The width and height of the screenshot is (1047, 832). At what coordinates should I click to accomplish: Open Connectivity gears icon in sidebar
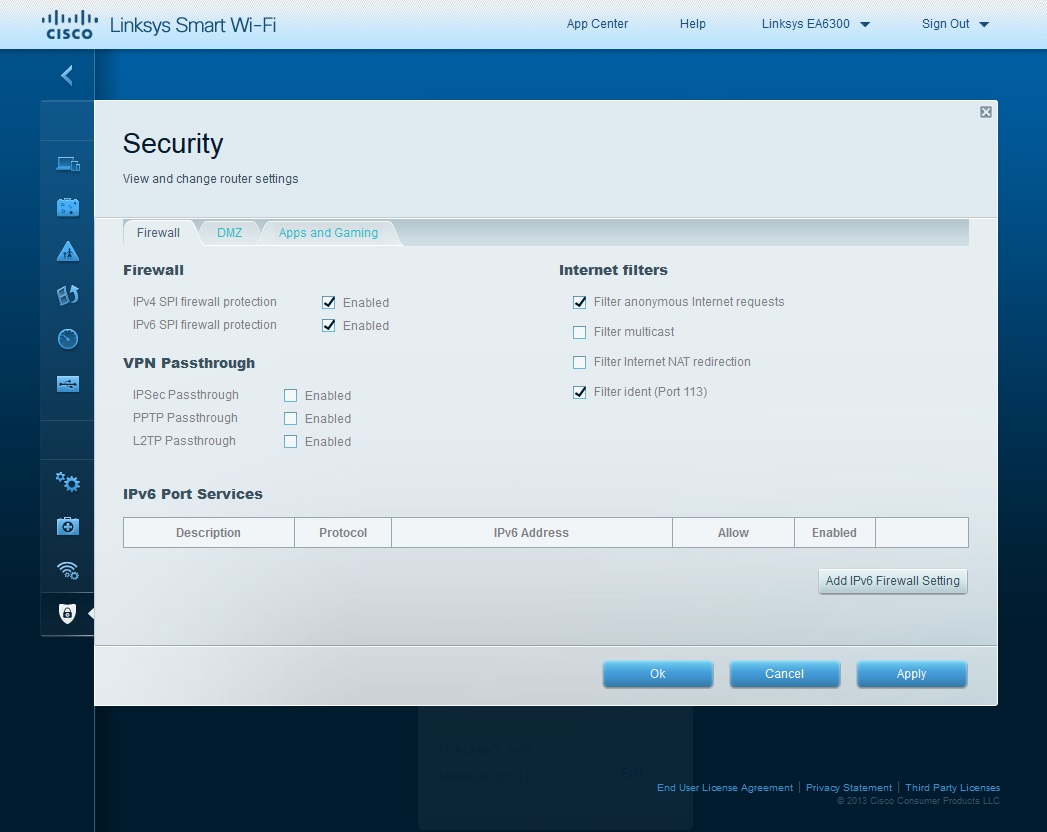(x=67, y=482)
